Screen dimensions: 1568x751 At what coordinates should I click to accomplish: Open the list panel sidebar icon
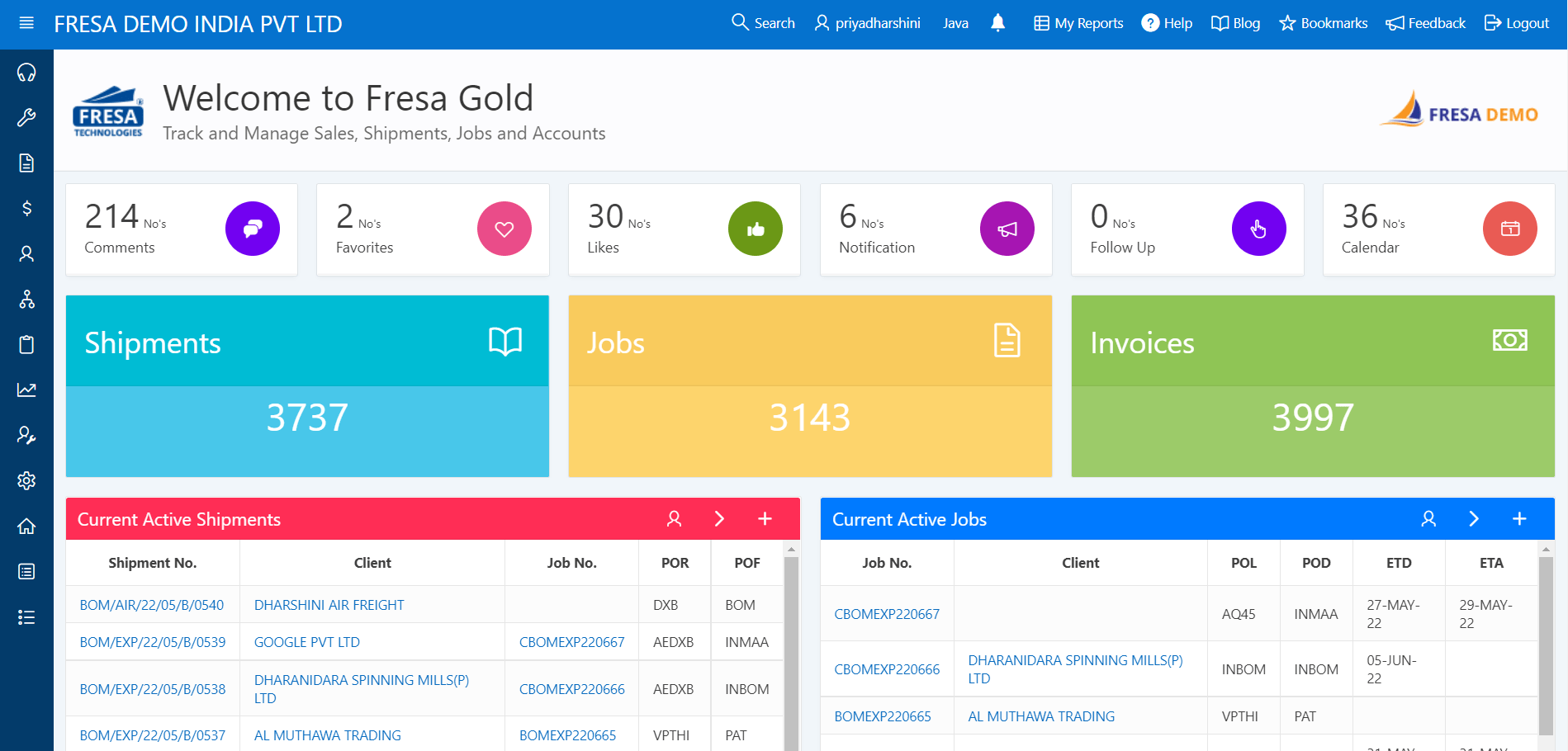click(x=26, y=571)
